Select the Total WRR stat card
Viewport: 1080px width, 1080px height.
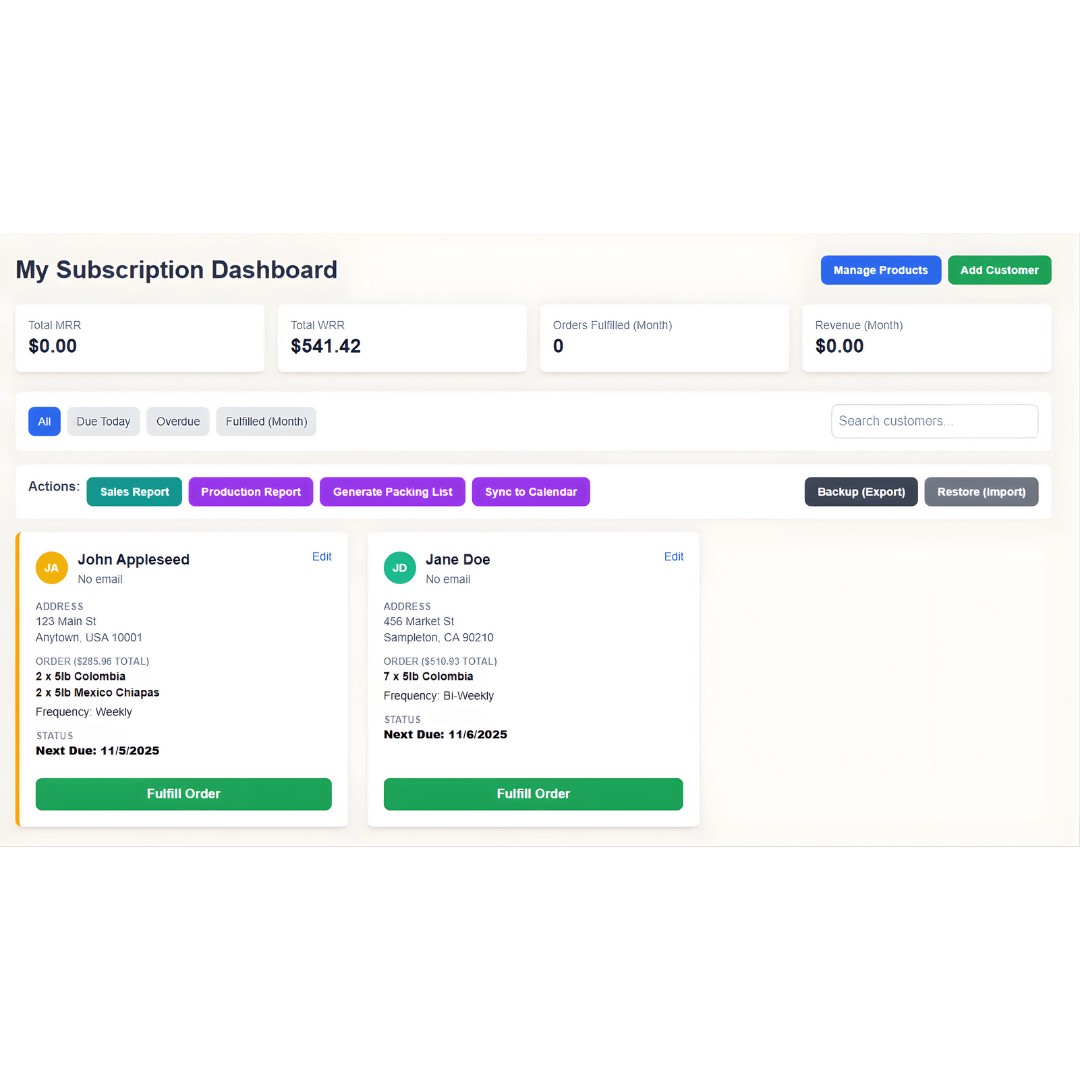coord(402,338)
